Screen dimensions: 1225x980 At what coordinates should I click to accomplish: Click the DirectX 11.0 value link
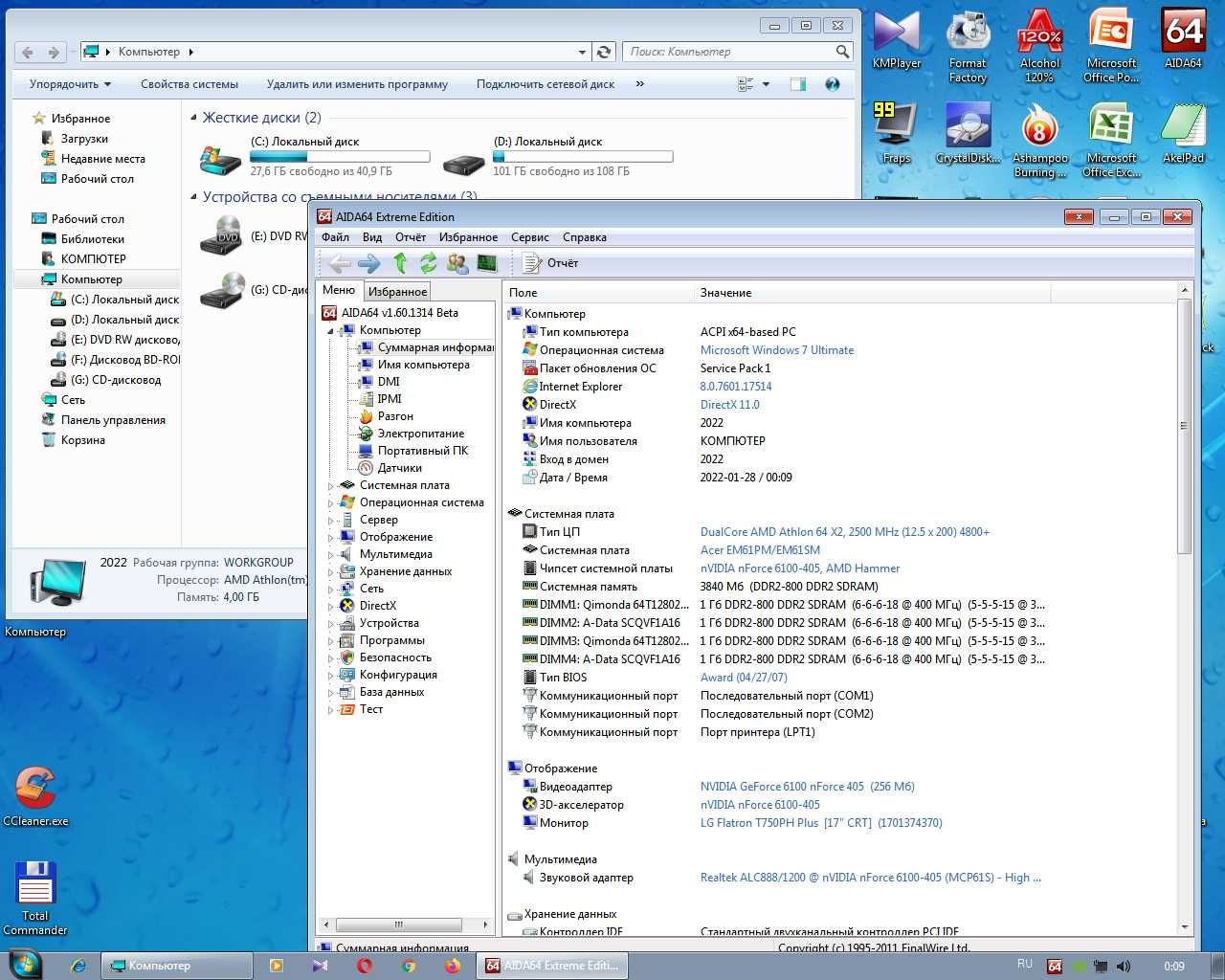[729, 405]
